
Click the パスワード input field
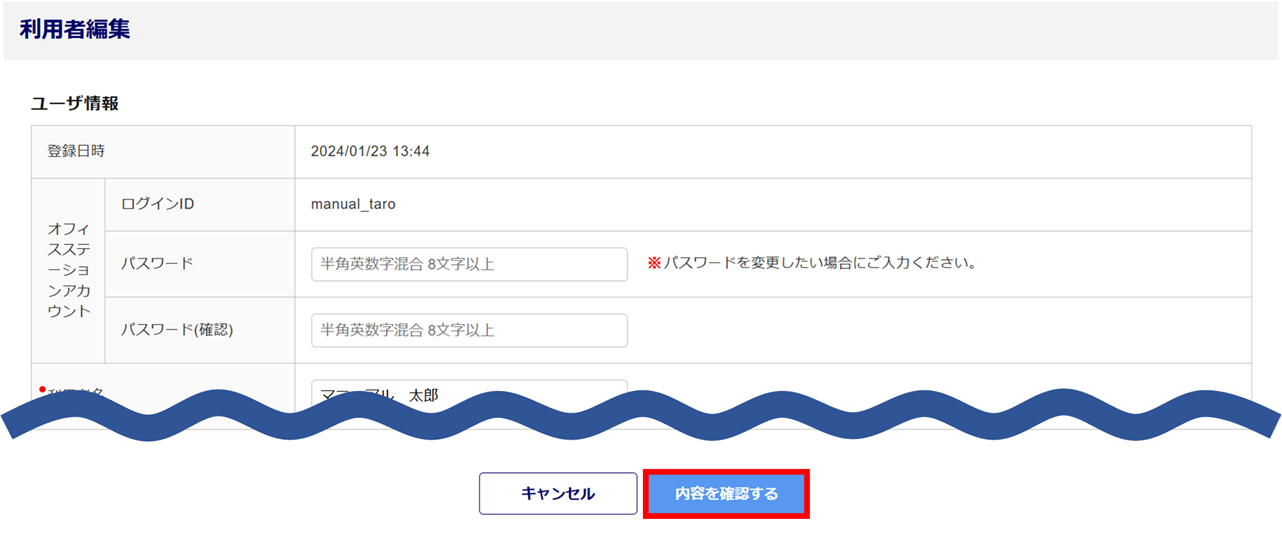pos(469,265)
